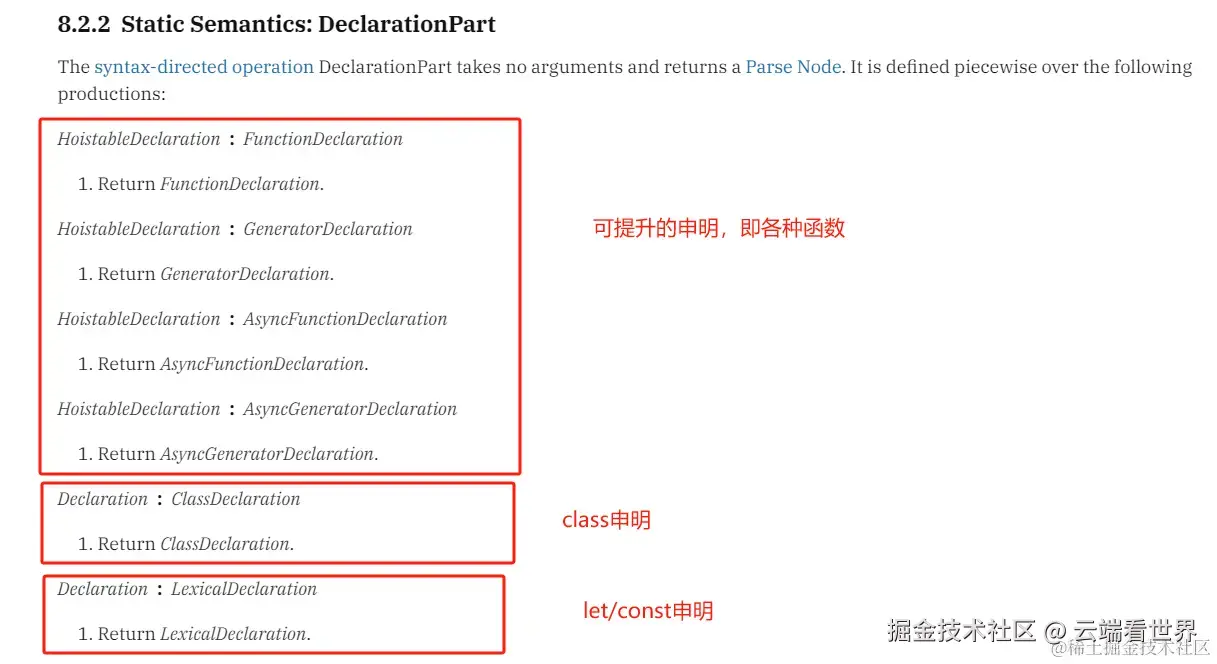Click the Declaration nonterminal before ClassDeclaration
Viewport: 1217px width, 664px height.
pyautogui.click(x=102, y=499)
